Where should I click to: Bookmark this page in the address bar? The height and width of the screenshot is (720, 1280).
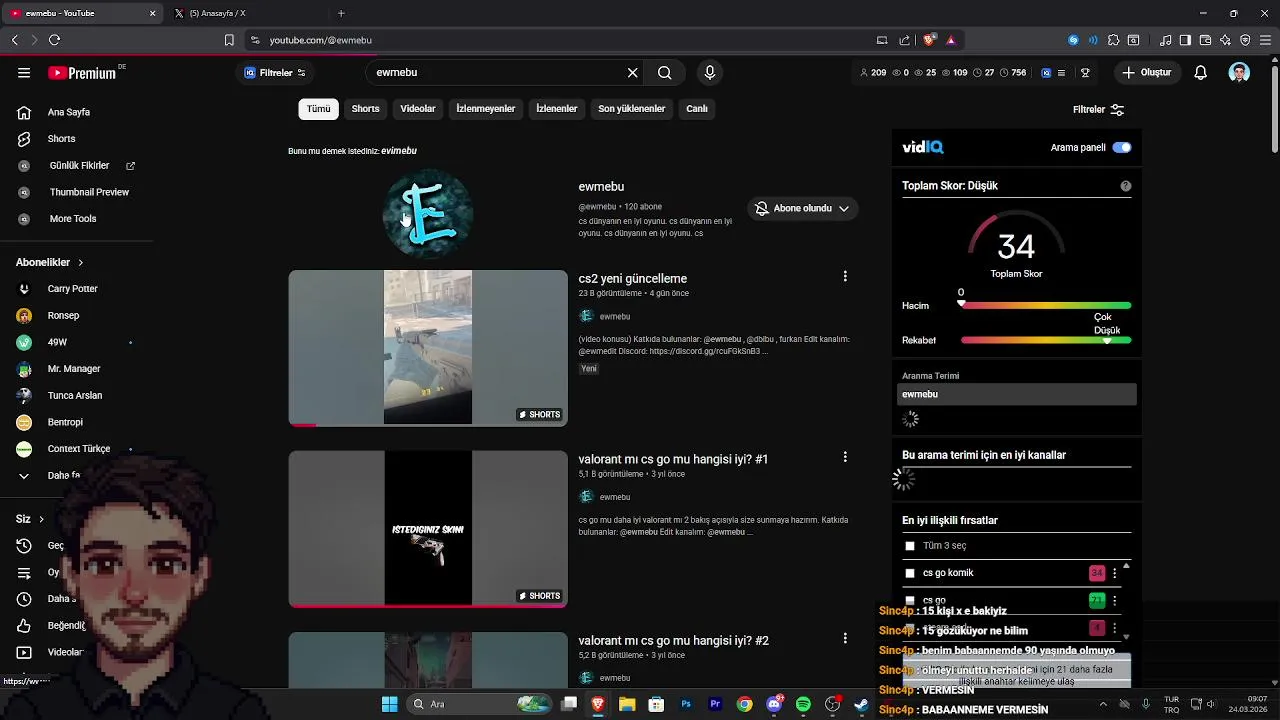pos(229,40)
